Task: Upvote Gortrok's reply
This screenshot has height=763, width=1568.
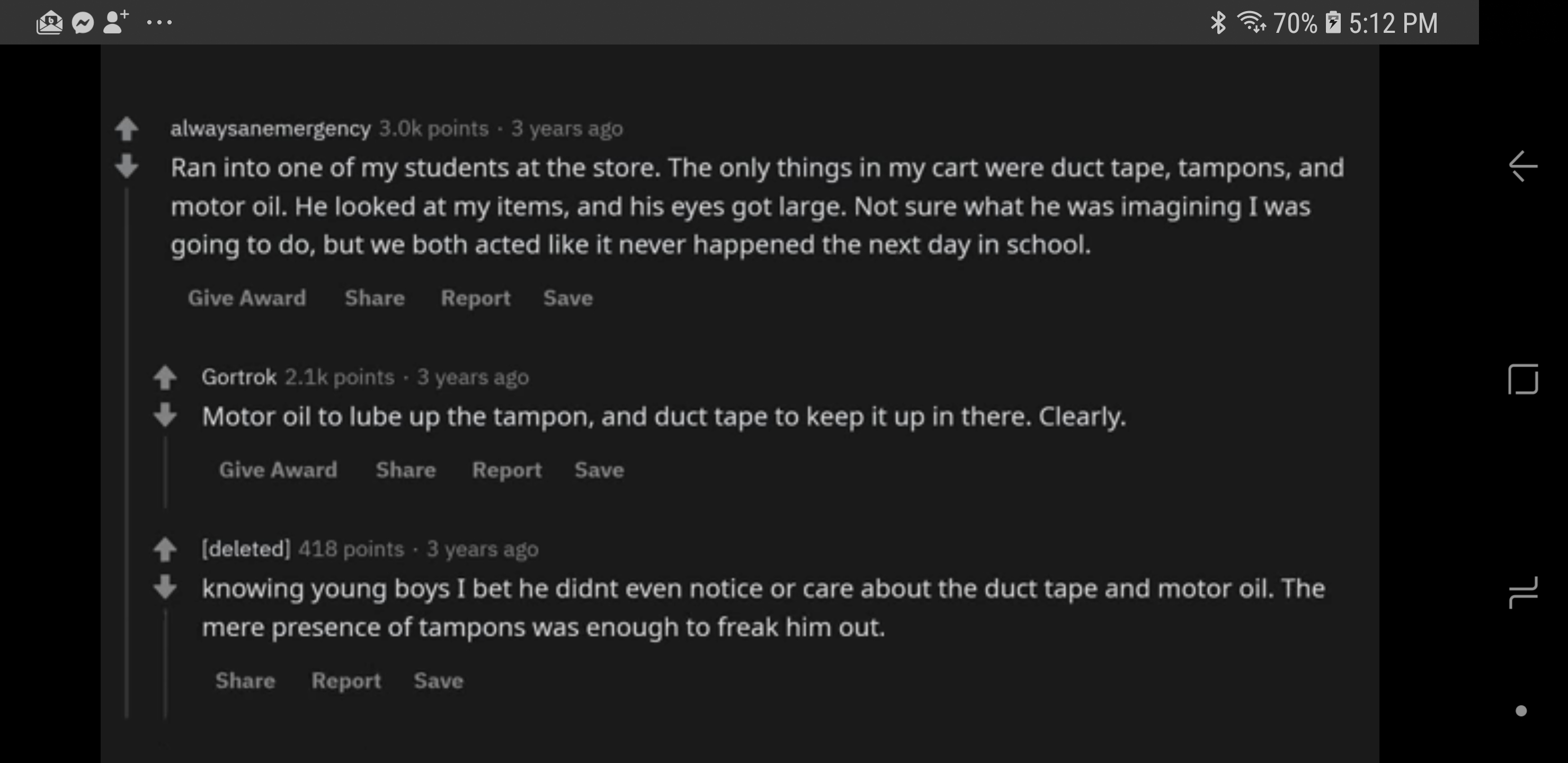Action: click(165, 377)
